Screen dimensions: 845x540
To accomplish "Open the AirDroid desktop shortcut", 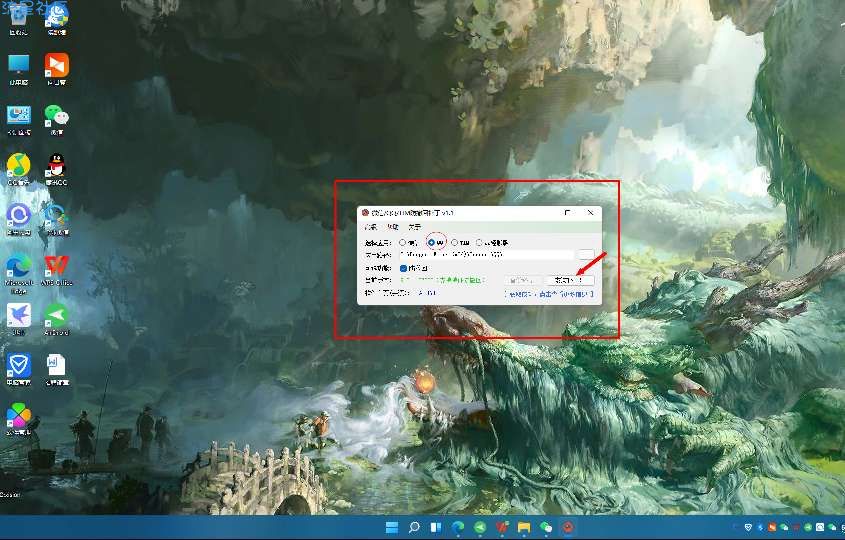I will (57, 320).
